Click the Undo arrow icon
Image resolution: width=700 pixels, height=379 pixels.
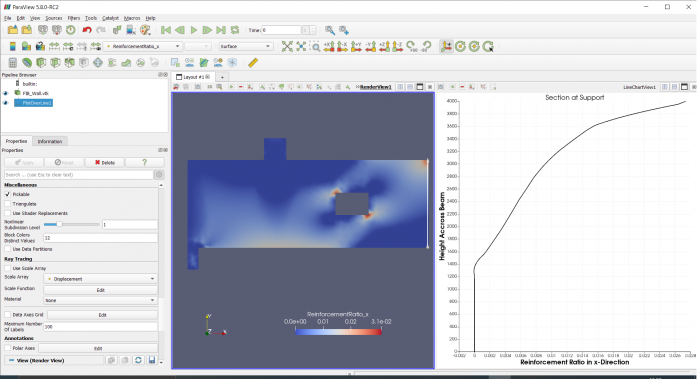[x=87, y=30]
